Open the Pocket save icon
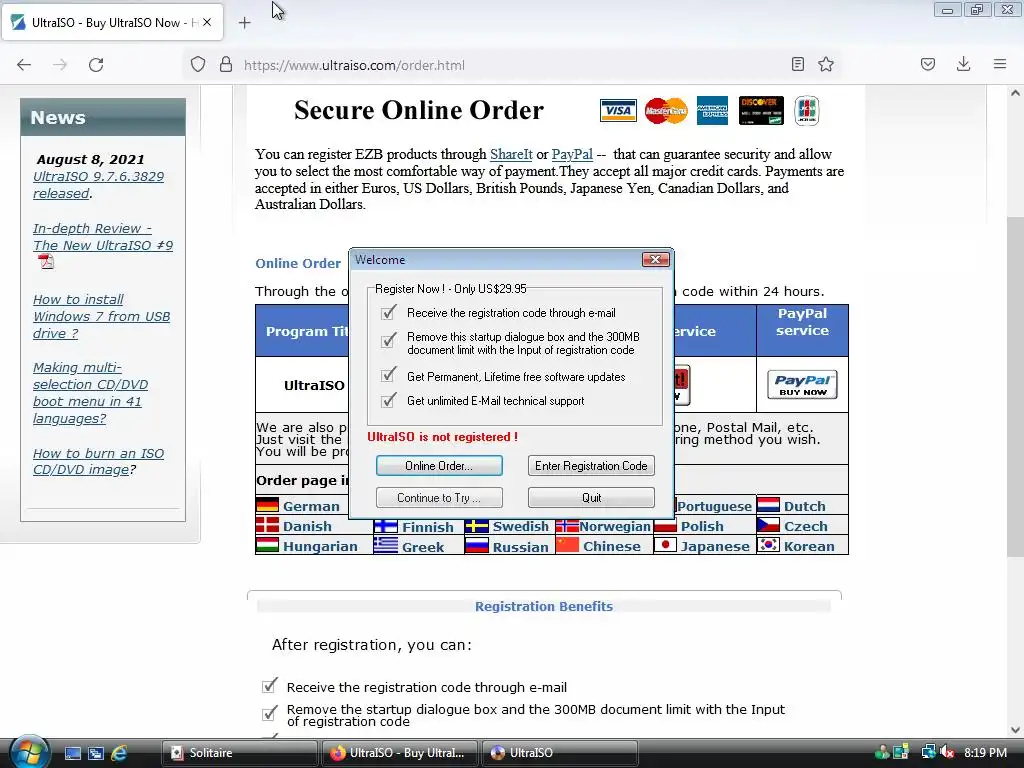 pyautogui.click(x=927, y=64)
